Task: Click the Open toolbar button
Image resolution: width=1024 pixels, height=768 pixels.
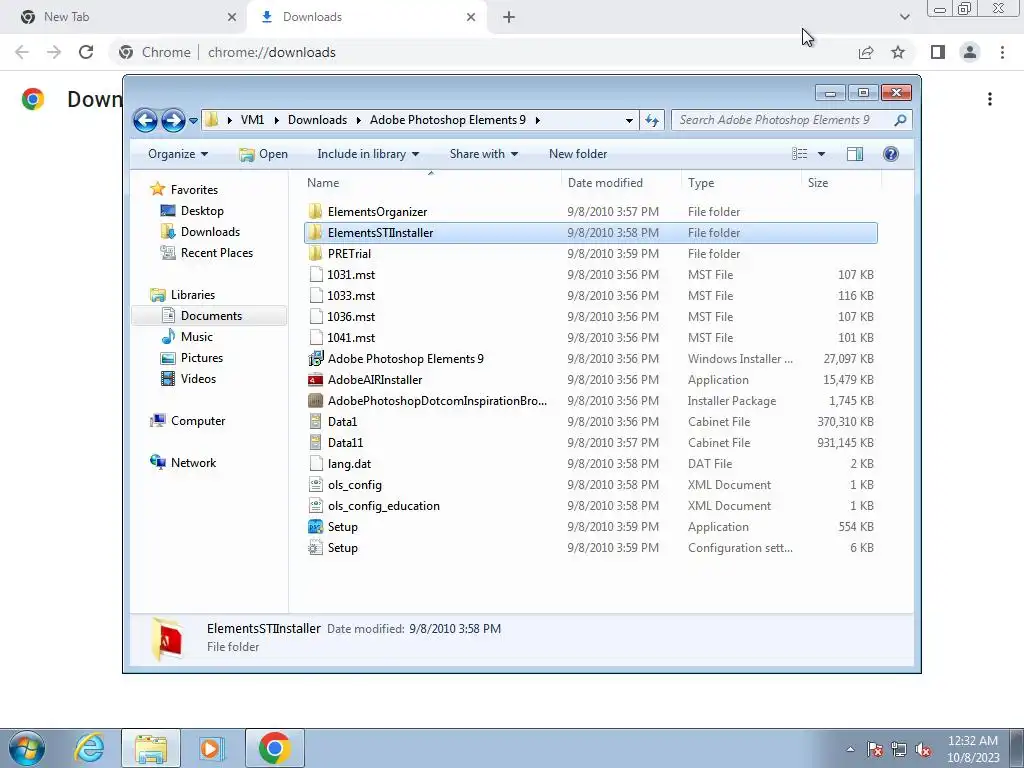Action: point(263,154)
